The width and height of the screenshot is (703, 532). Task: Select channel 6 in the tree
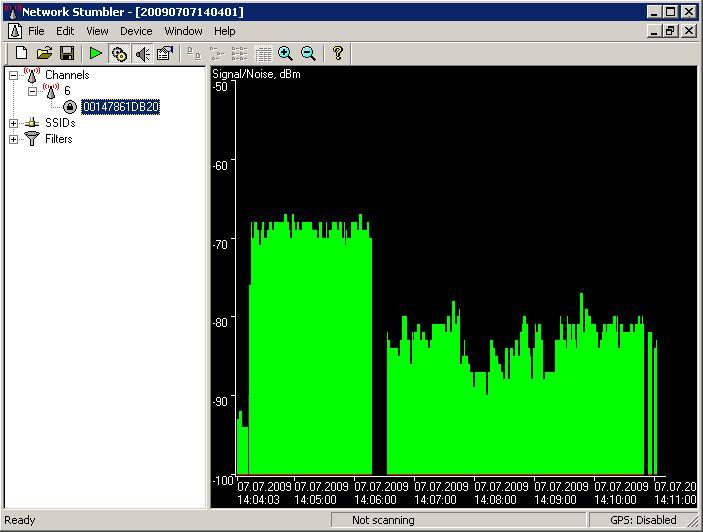(x=67, y=91)
